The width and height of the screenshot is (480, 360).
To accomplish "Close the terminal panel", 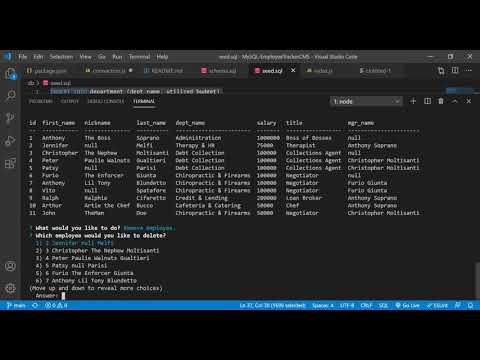I will pos(469,101).
